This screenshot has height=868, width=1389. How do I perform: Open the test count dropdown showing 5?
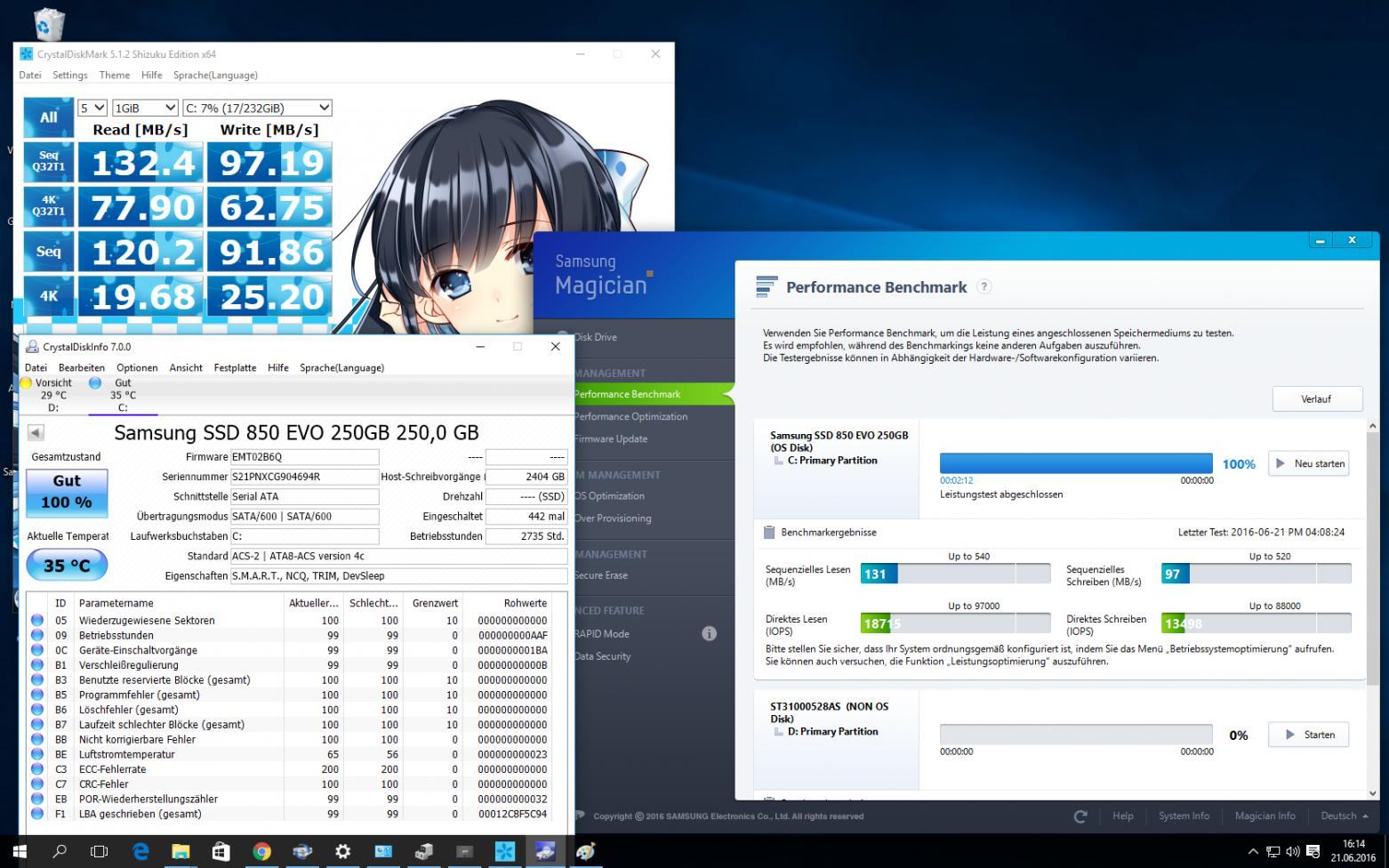pyautogui.click(x=92, y=108)
